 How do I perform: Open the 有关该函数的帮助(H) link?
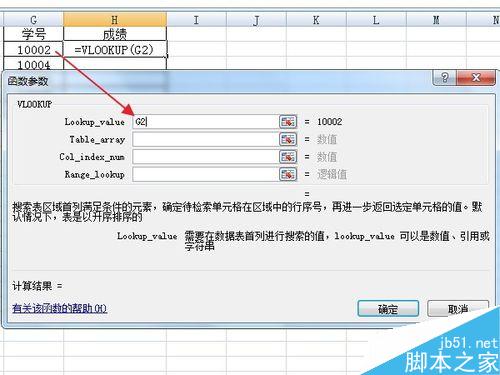pos(60,308)
